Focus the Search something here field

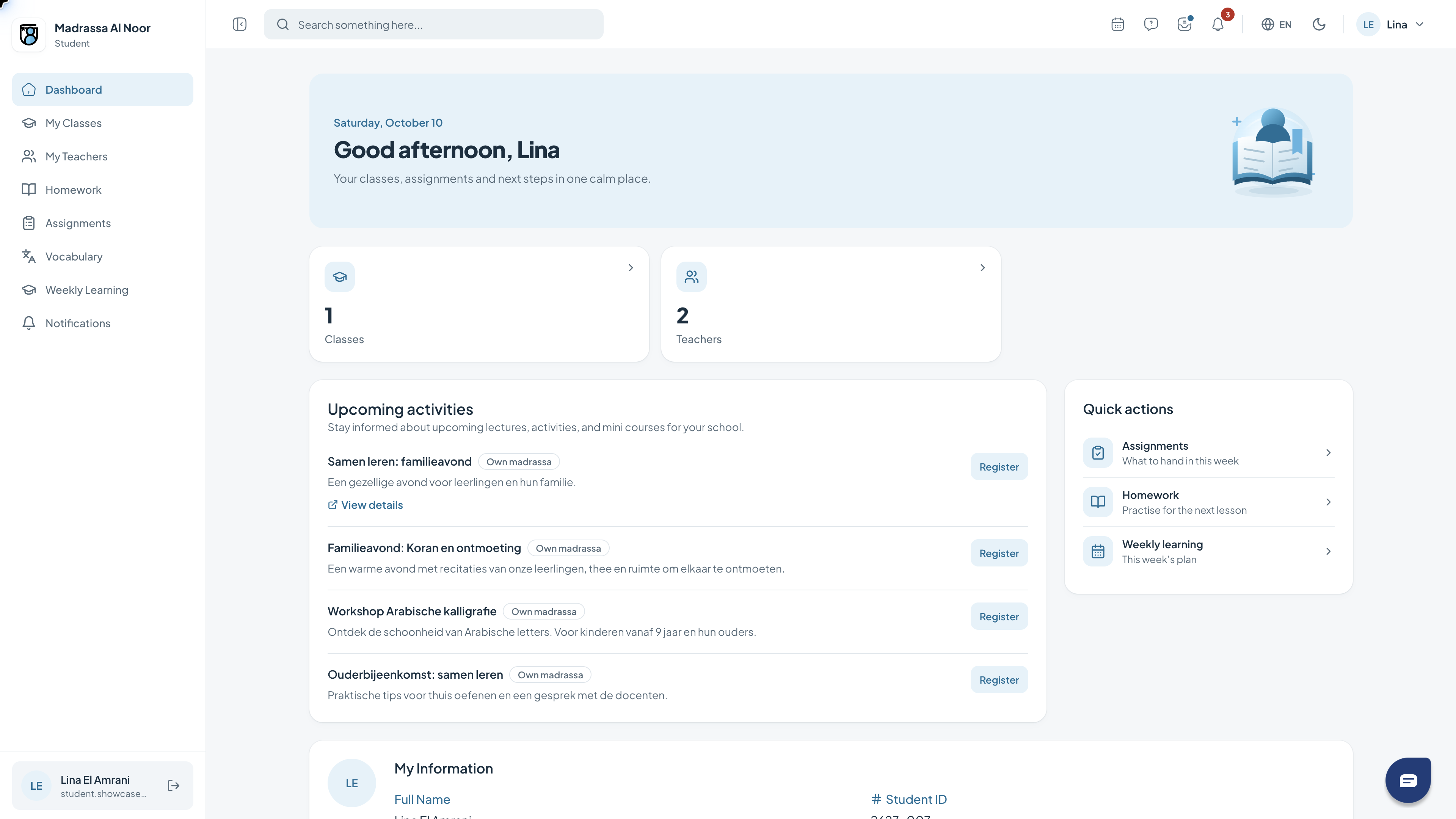[x=433, y=24]
